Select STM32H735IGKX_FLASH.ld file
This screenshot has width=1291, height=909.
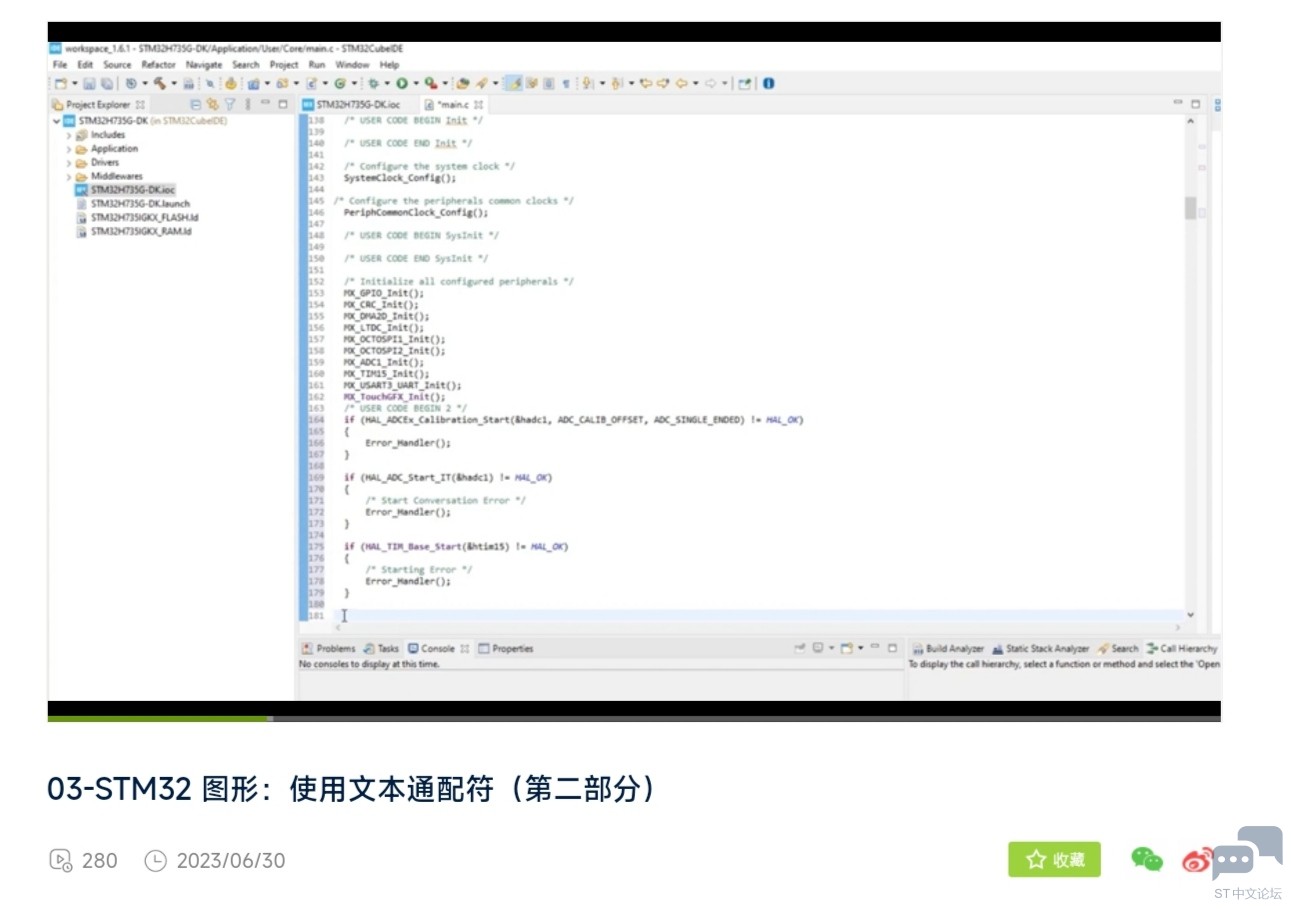(x=138, y=218)
